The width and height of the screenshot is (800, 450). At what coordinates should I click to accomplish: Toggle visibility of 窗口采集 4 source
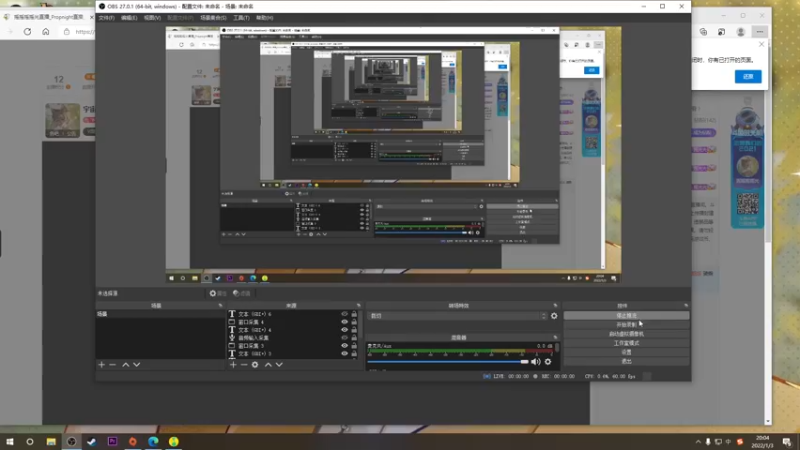coord(344,322)
